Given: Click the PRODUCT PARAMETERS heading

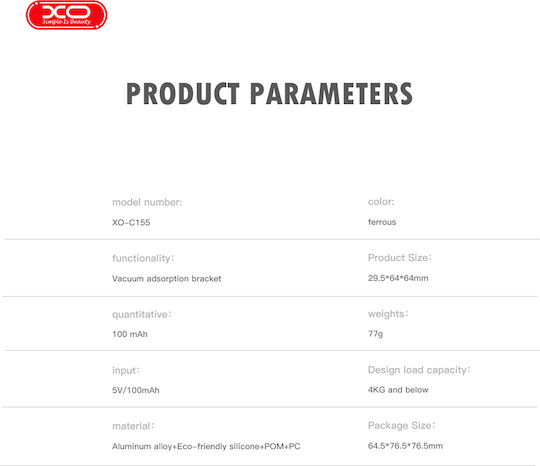Looking at the screenshot, I should click(x=269, y=94).
